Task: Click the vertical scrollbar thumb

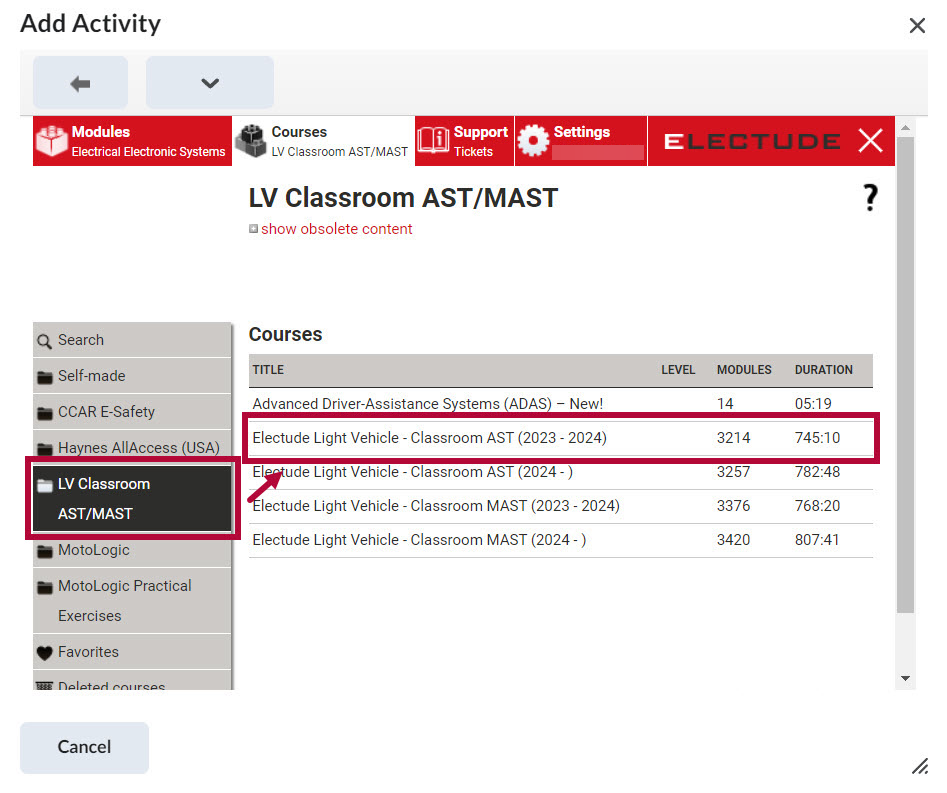Action: tap(905, 374)
